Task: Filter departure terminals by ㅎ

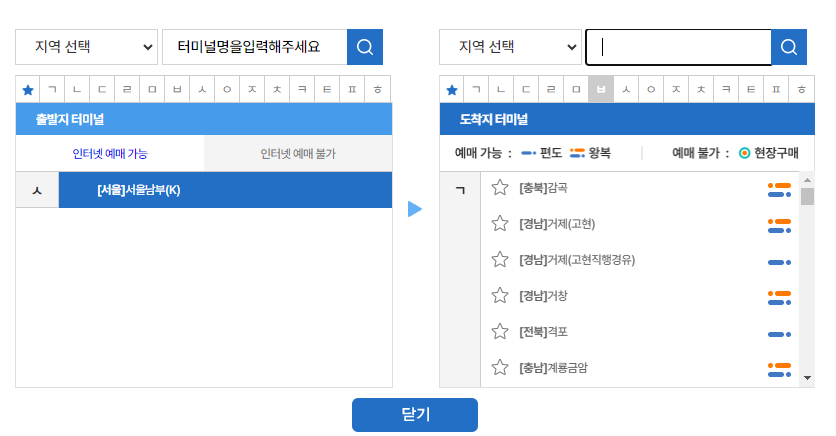Action: [x=378, y=90]
